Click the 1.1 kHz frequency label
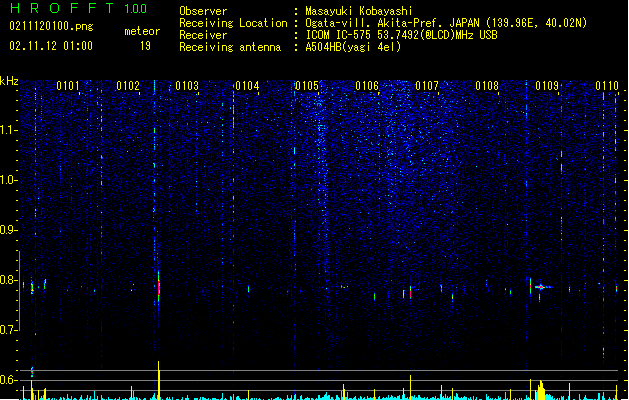This screenshot has height=400, width=629. tap(8, 130)
